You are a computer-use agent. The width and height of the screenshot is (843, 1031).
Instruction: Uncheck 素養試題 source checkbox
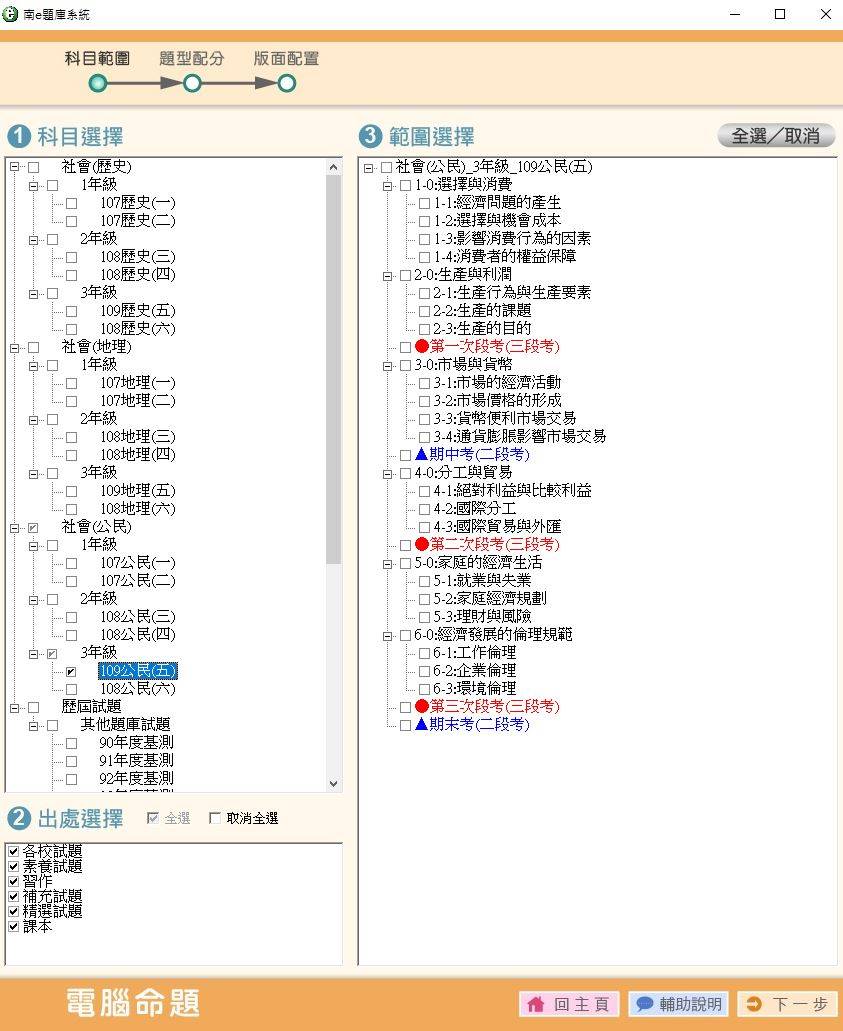13,867
